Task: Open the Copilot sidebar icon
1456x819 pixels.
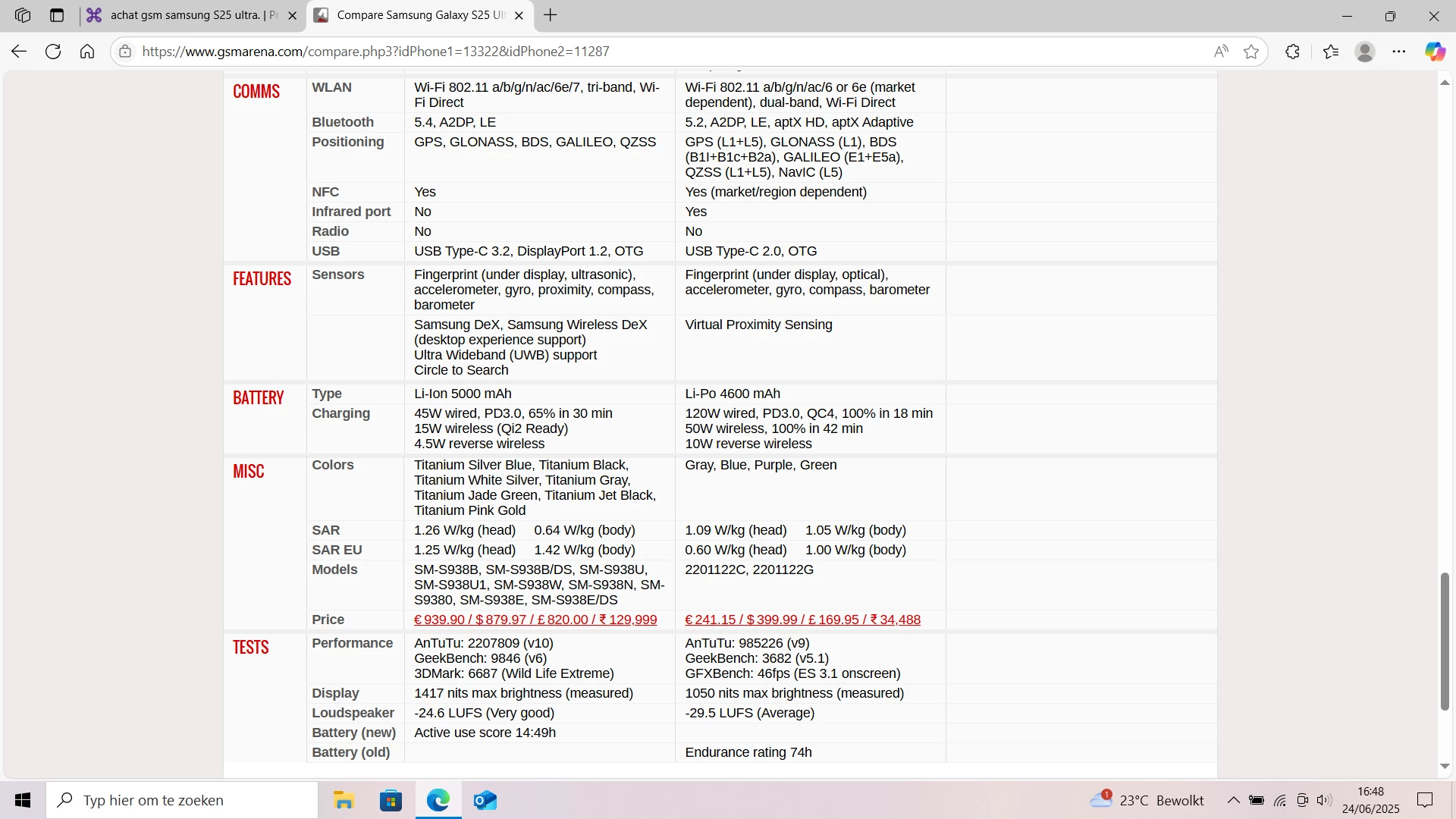Action: click(1434, 52)
